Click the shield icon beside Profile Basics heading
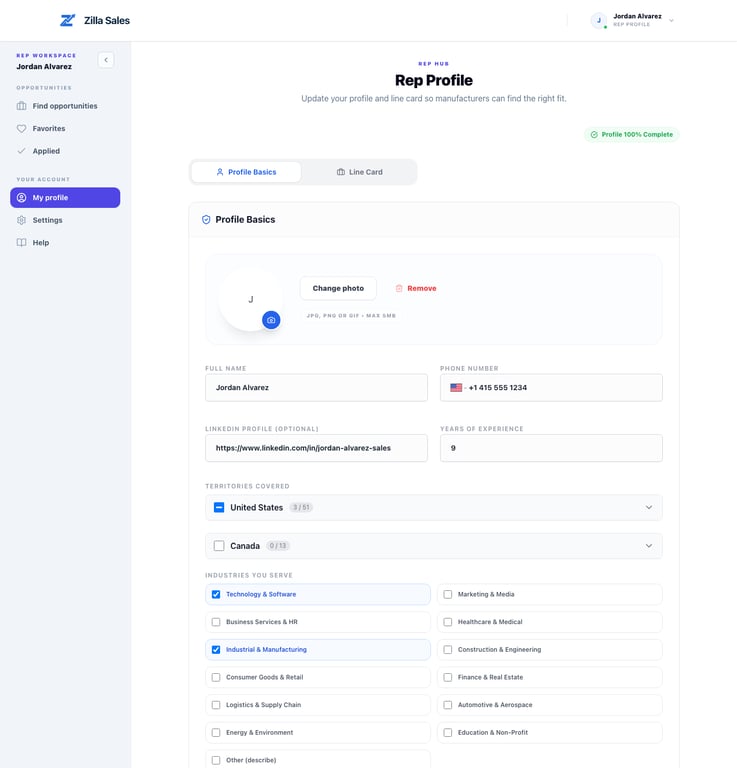Image resolution: width=737 pixels, height=768 pixels. pyautogui.click(x=206, y=219)
